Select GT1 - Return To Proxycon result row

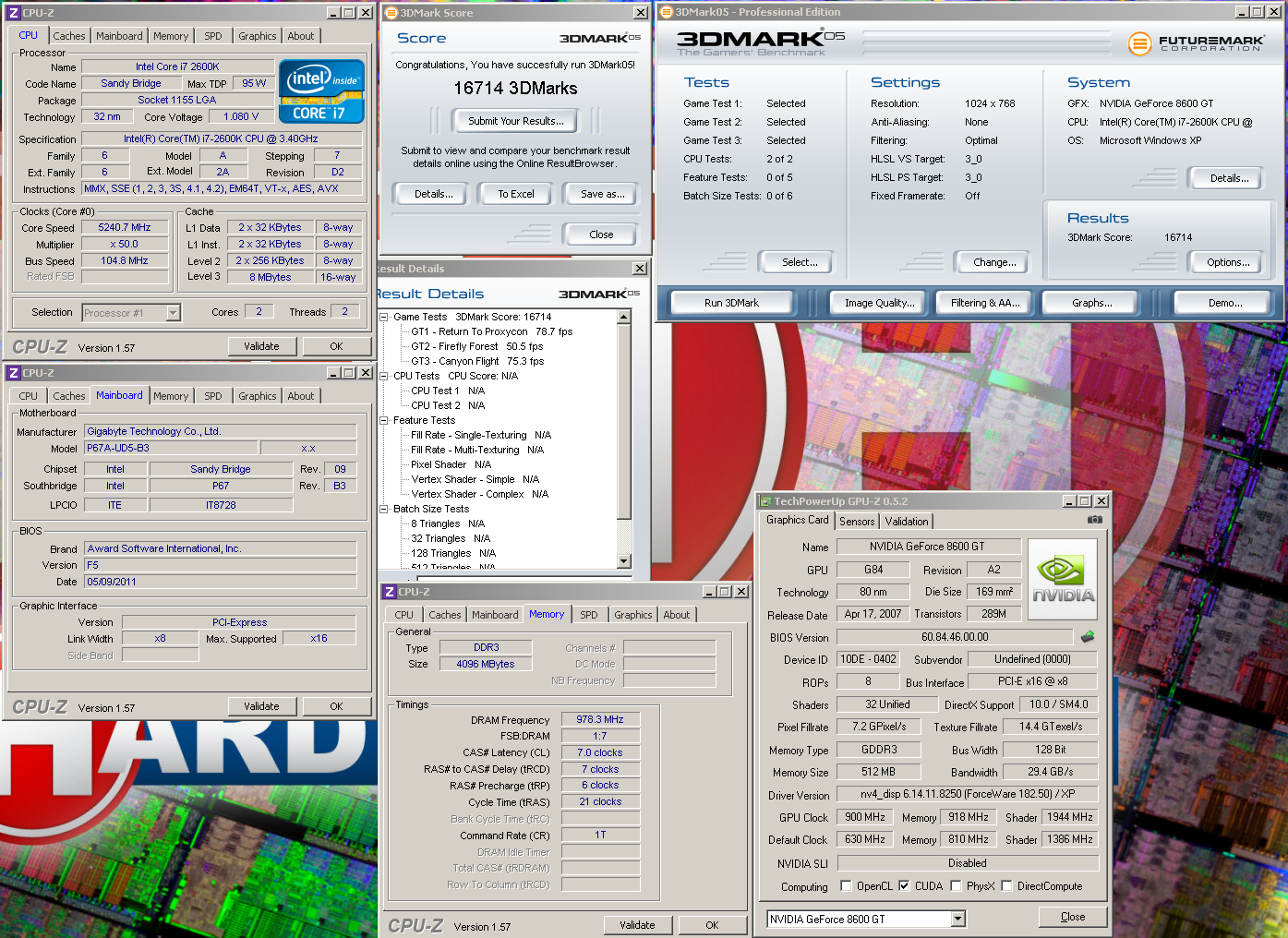[491, 331]
